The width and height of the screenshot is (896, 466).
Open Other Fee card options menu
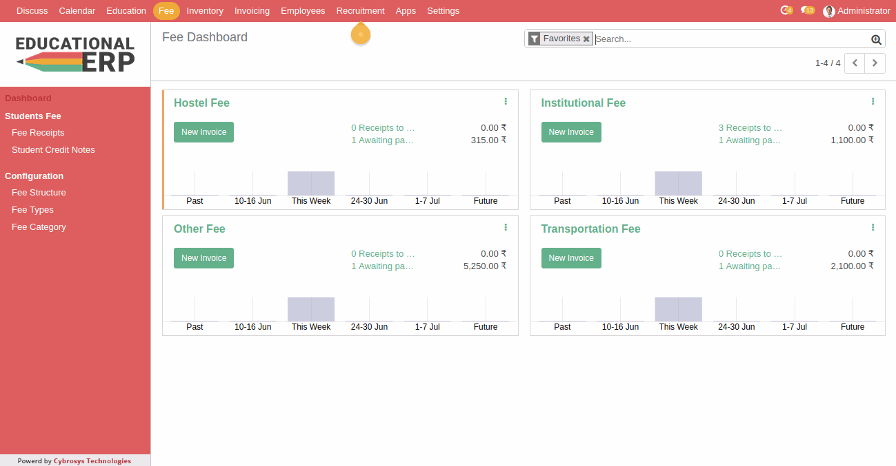pos(505,227)
